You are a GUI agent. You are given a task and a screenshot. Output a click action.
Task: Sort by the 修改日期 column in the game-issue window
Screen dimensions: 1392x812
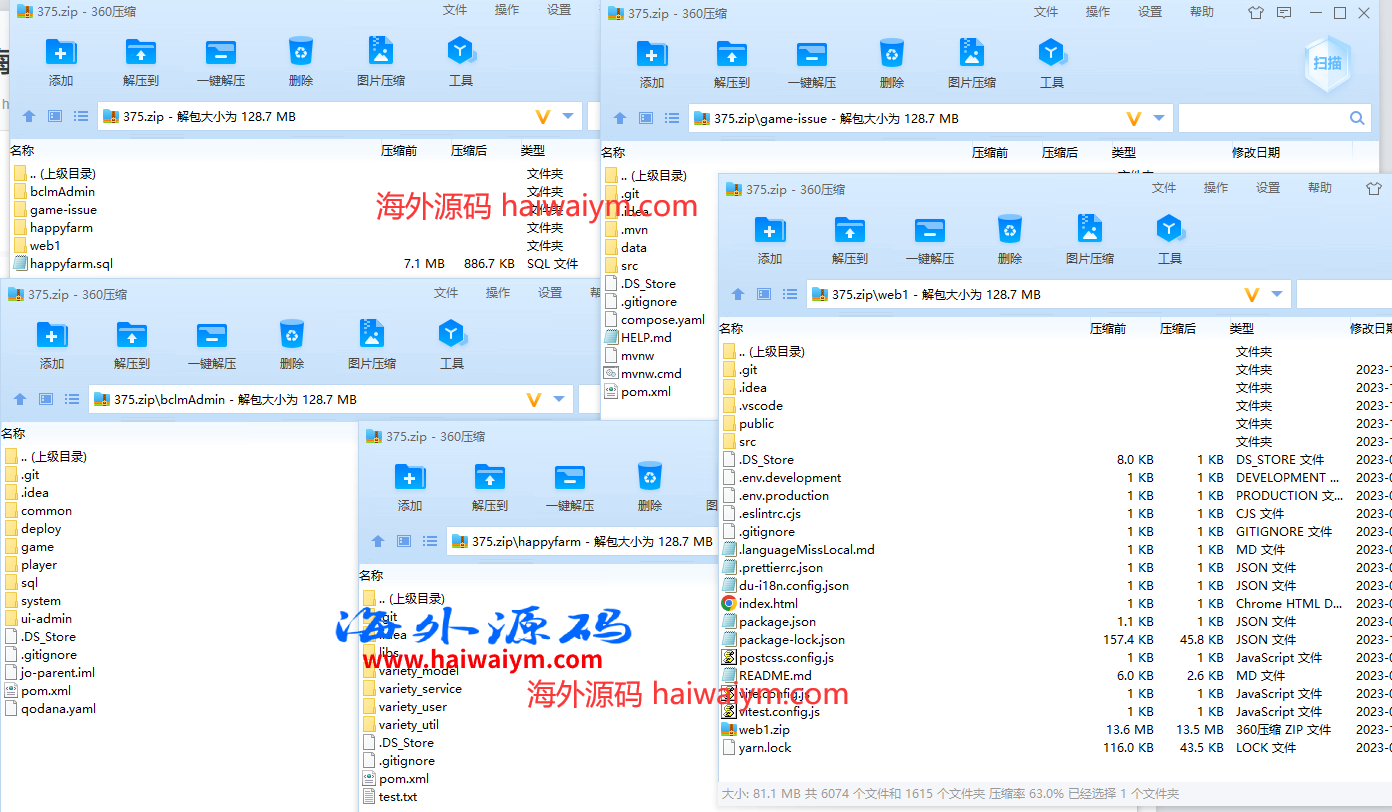click(1255, 153)
